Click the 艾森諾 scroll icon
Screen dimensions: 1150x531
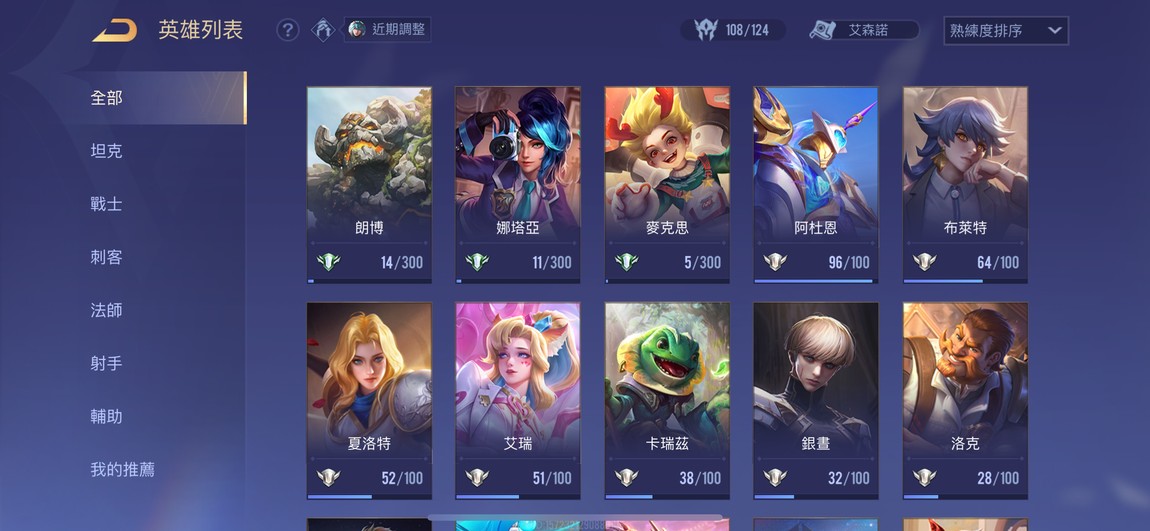pyautogui.click(x=823, y=30)
